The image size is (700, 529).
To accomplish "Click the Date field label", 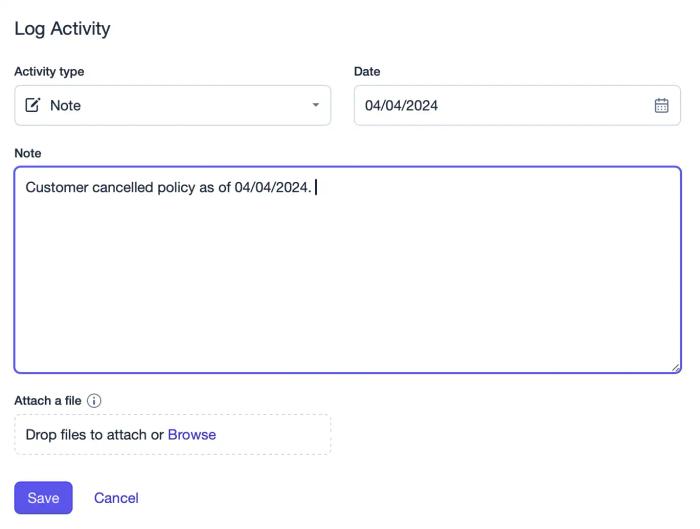I will tap(367, 71).
